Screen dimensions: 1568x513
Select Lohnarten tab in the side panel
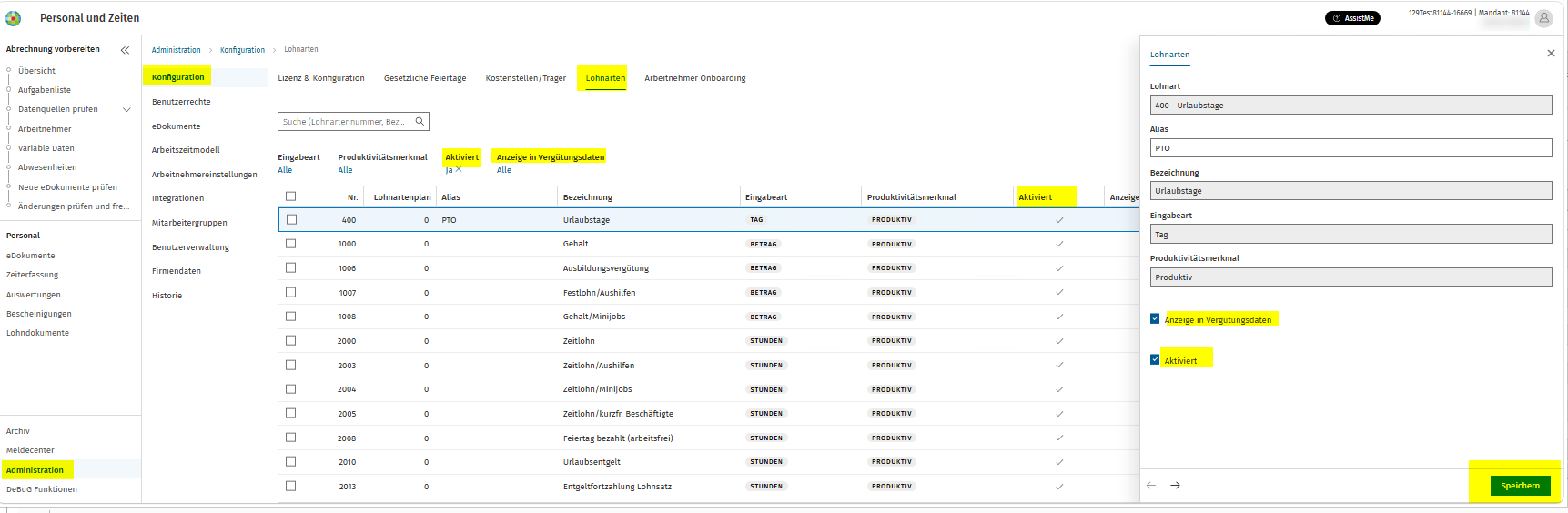point(1169,55)
